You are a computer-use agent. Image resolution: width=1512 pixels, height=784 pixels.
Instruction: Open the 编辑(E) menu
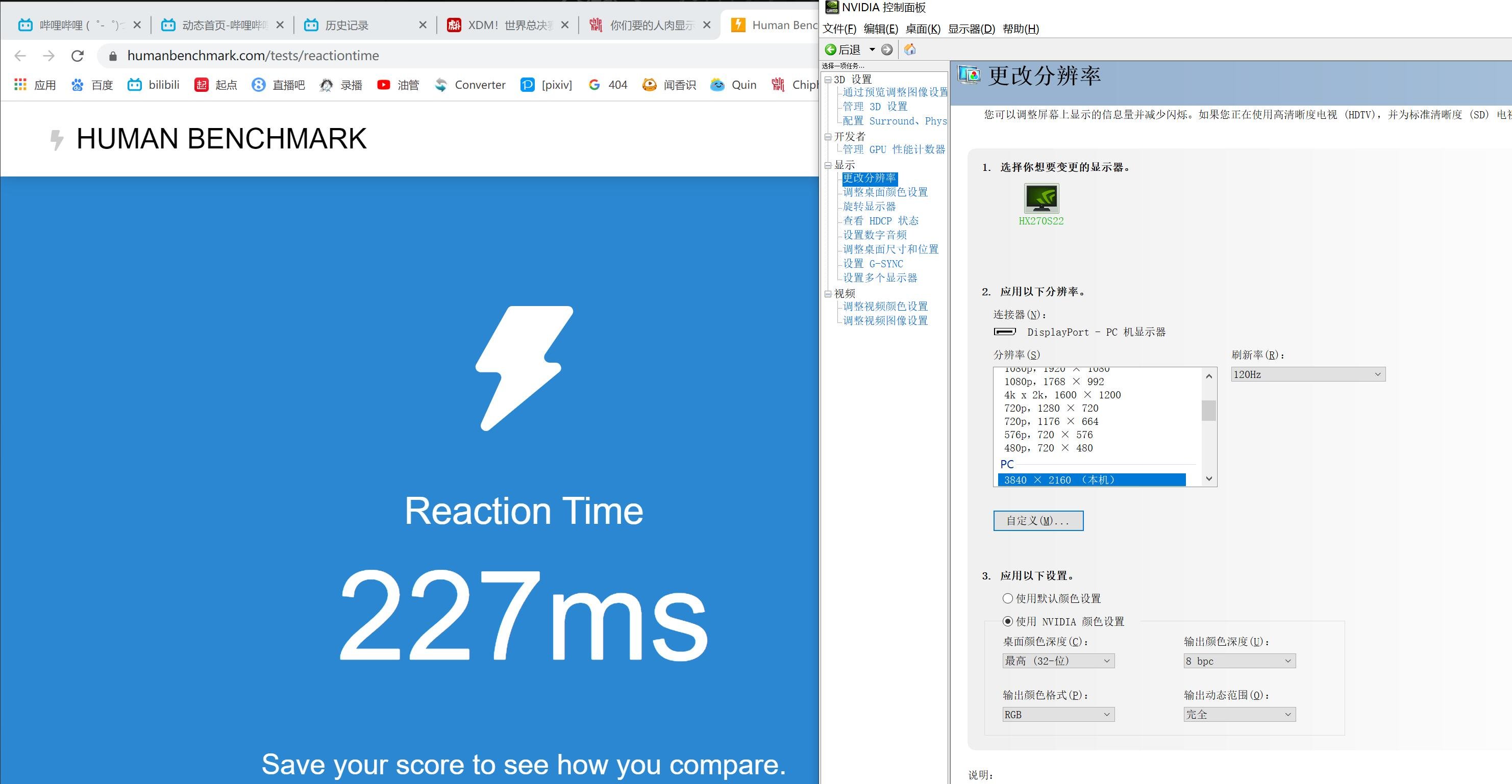tap(881, 29)
